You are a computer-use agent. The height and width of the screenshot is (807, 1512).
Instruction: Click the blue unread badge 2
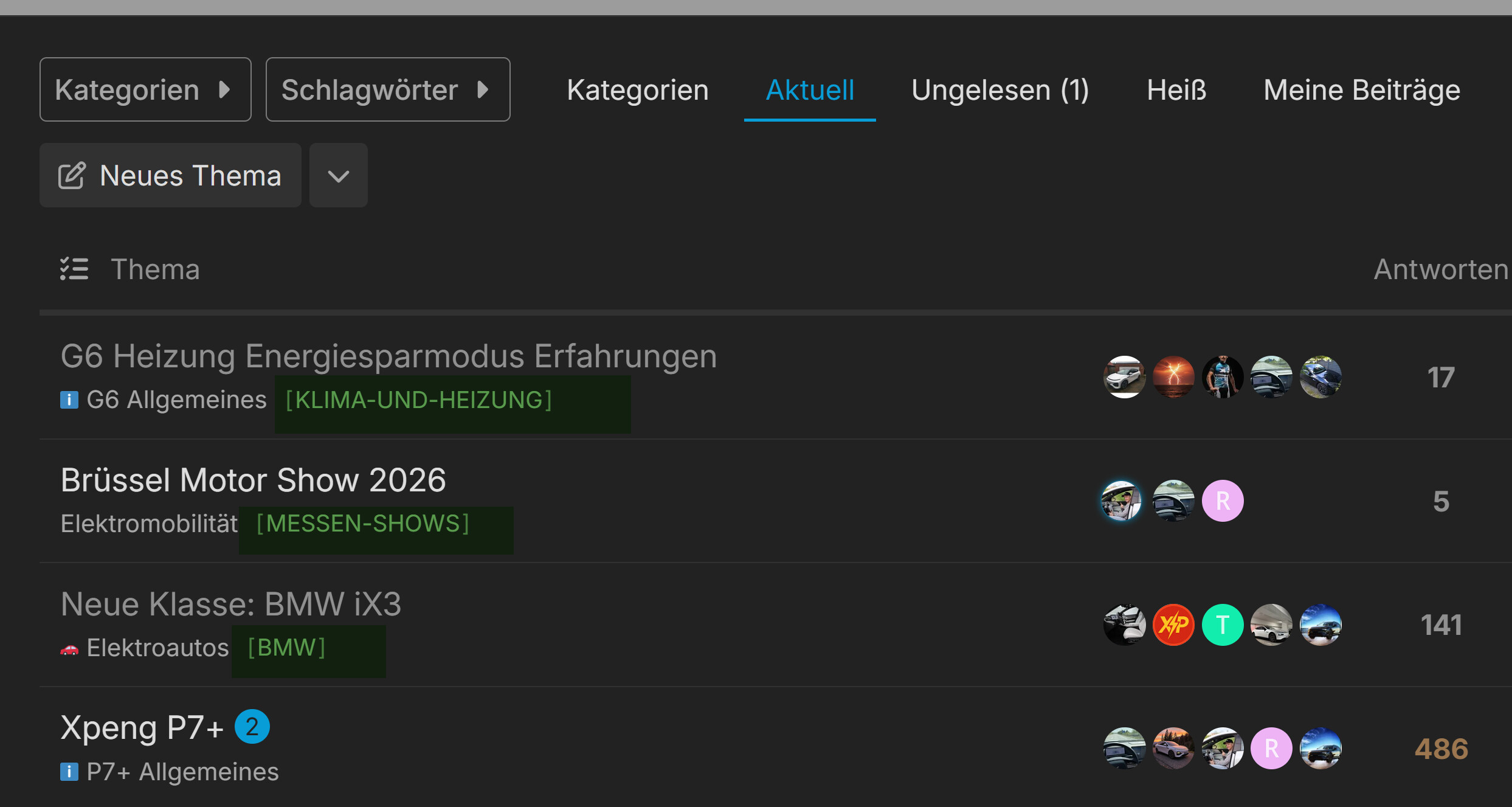point(252,727)
